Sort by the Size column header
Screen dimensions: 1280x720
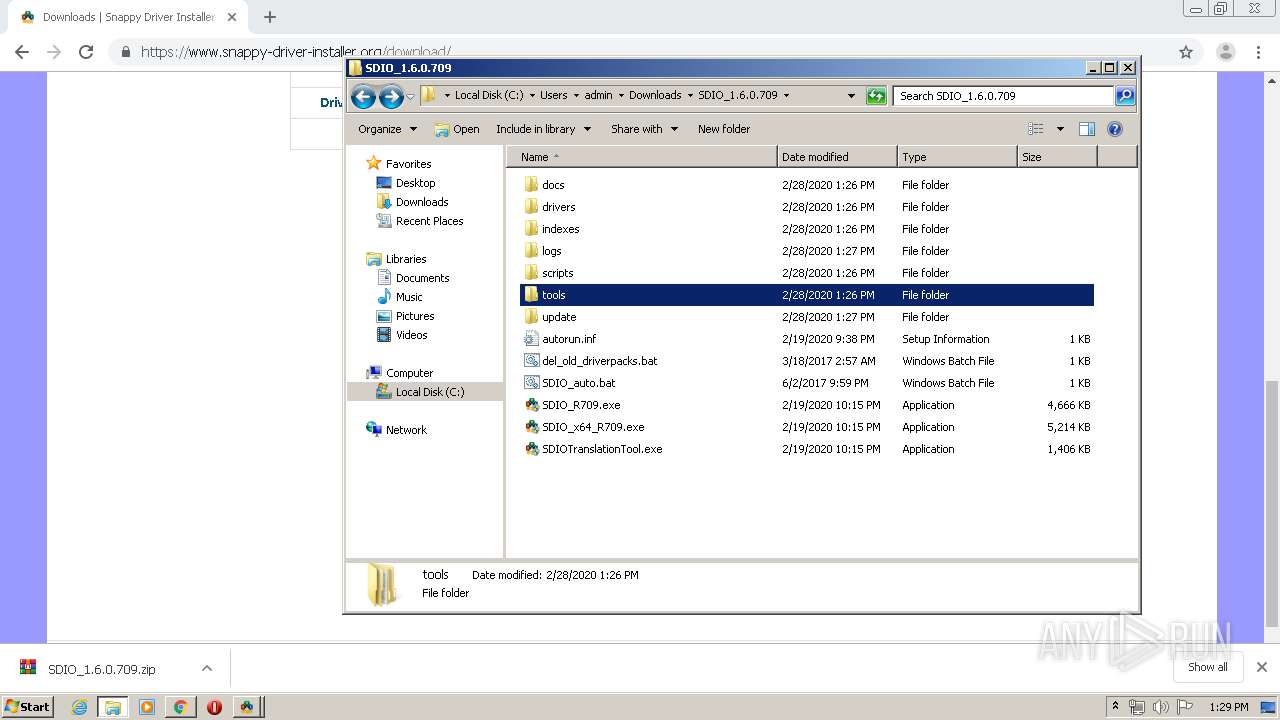tap(1057, 157)
